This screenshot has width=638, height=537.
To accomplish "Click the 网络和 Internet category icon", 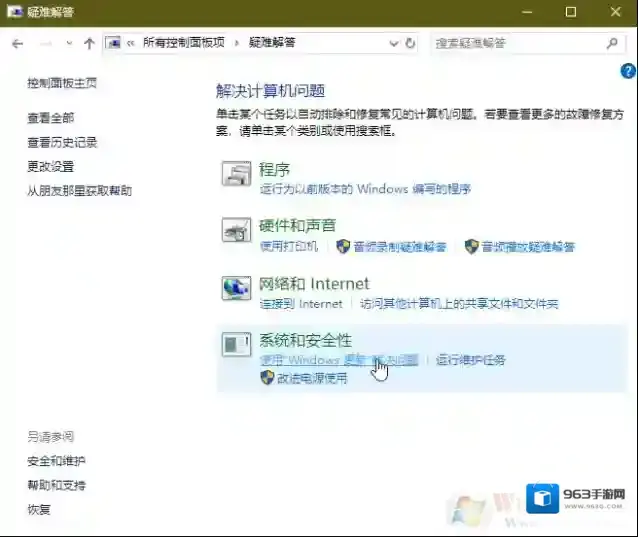I will (236, 288).
